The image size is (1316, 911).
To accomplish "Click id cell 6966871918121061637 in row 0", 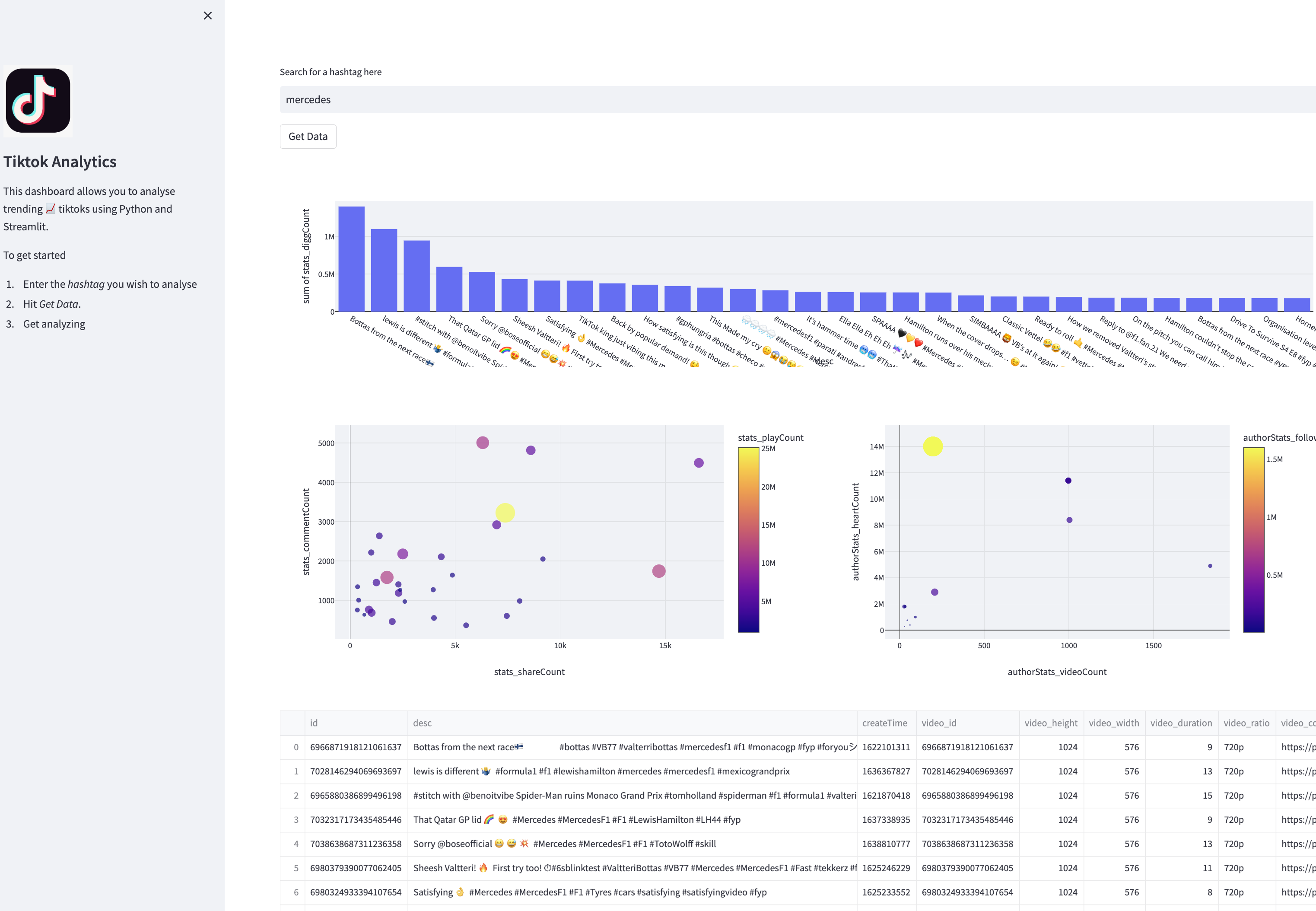I will [356, 747].
